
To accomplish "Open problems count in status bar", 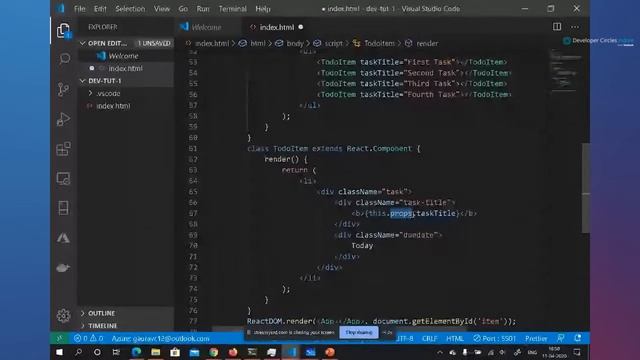I will (x=88, y=338).
